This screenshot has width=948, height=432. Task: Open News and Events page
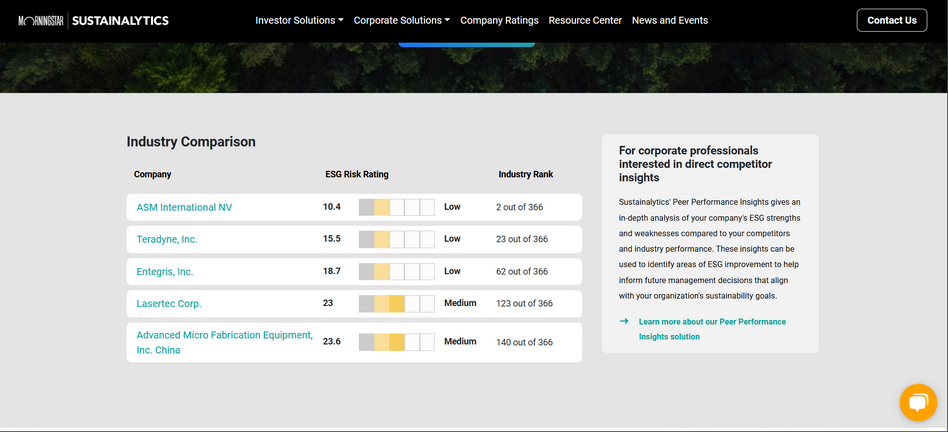(x=669, y=20)
